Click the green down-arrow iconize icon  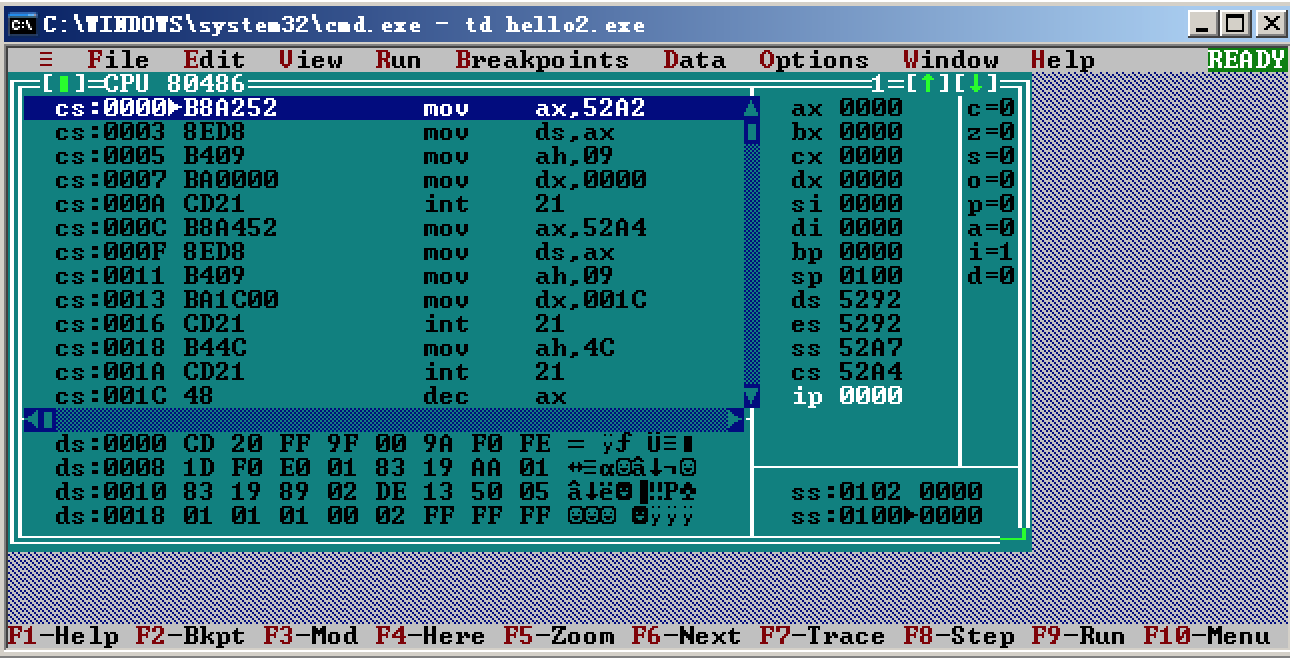point(977,84)
